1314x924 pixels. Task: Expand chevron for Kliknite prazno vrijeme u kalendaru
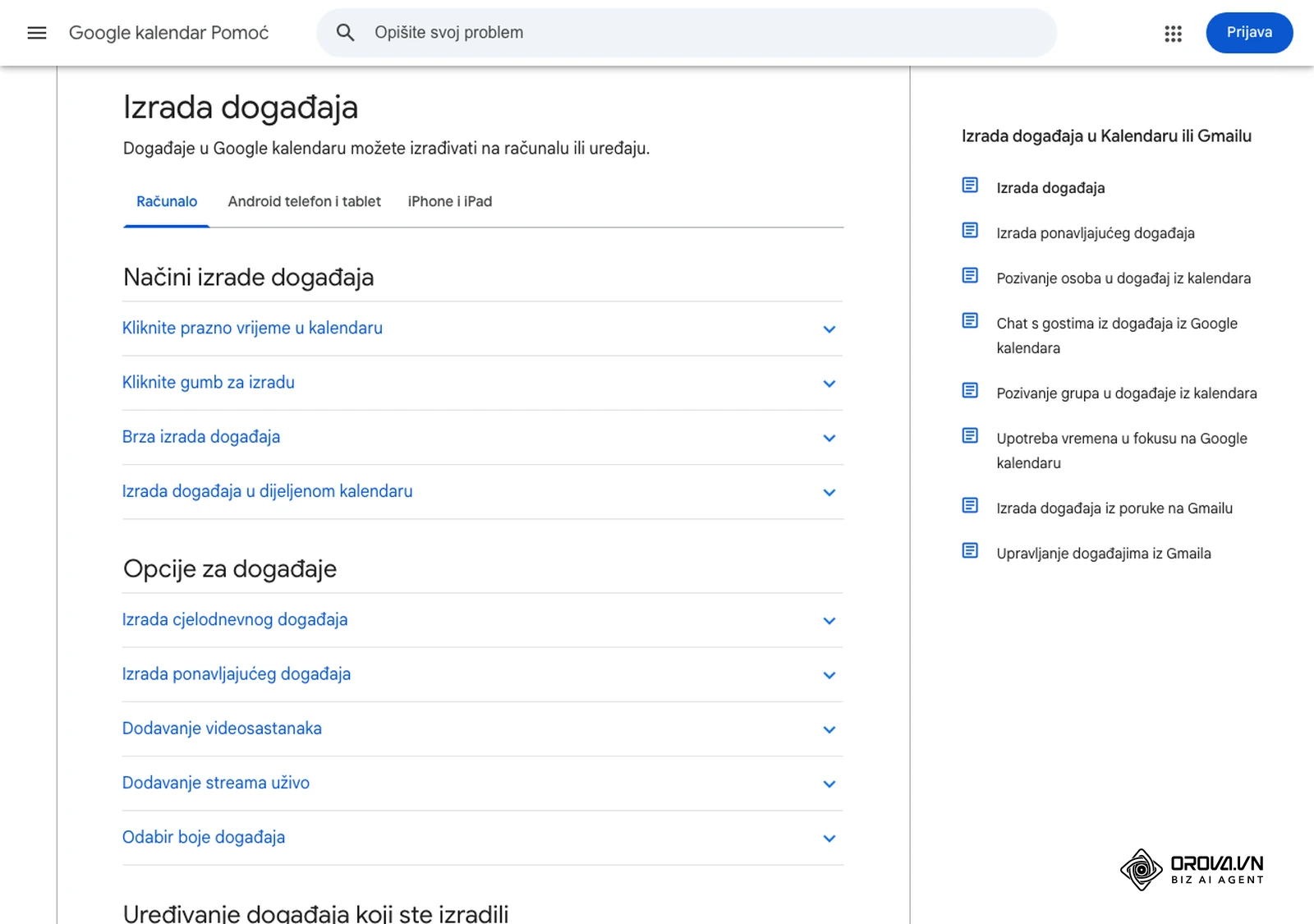pos(829,329)
